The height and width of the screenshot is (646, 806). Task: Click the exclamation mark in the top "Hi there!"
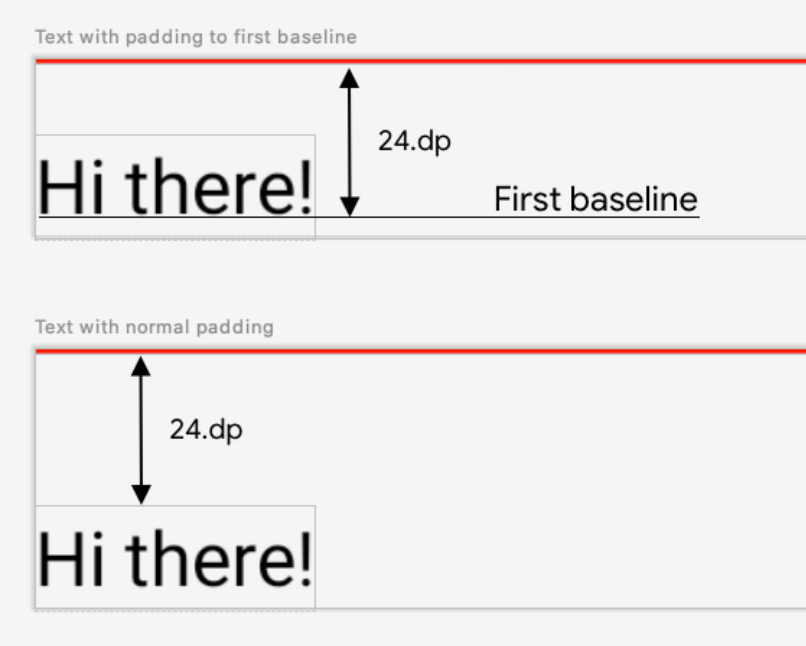(305, 188)
